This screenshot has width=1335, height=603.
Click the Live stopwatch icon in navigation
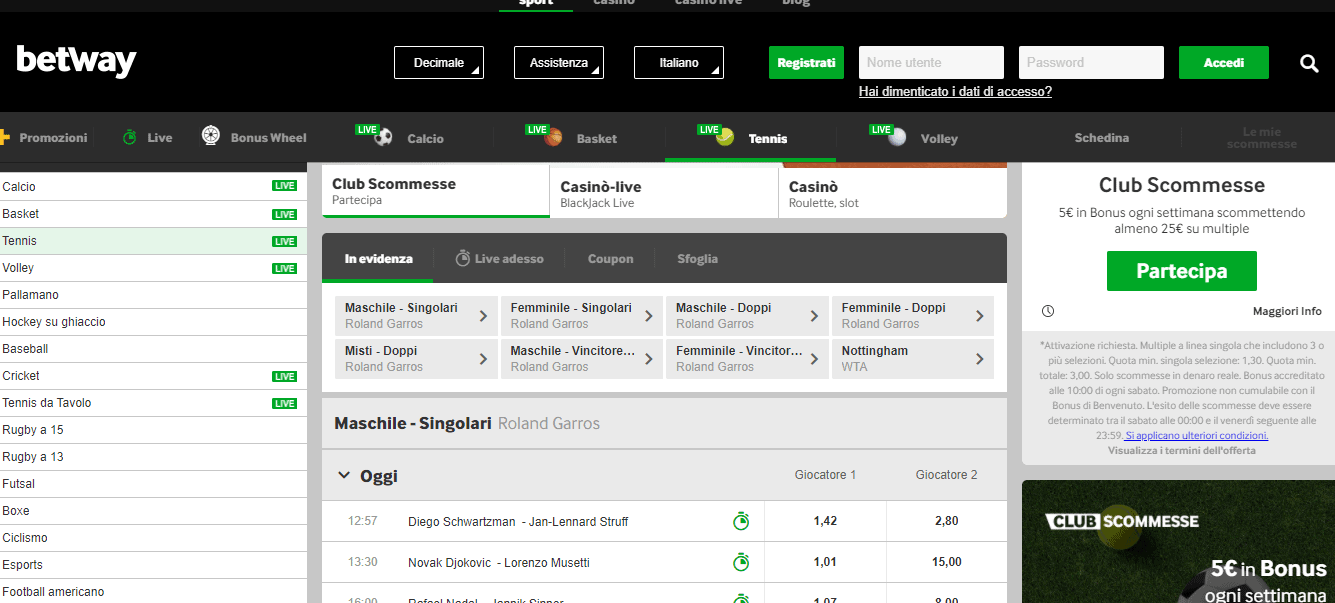click(130, 138)
